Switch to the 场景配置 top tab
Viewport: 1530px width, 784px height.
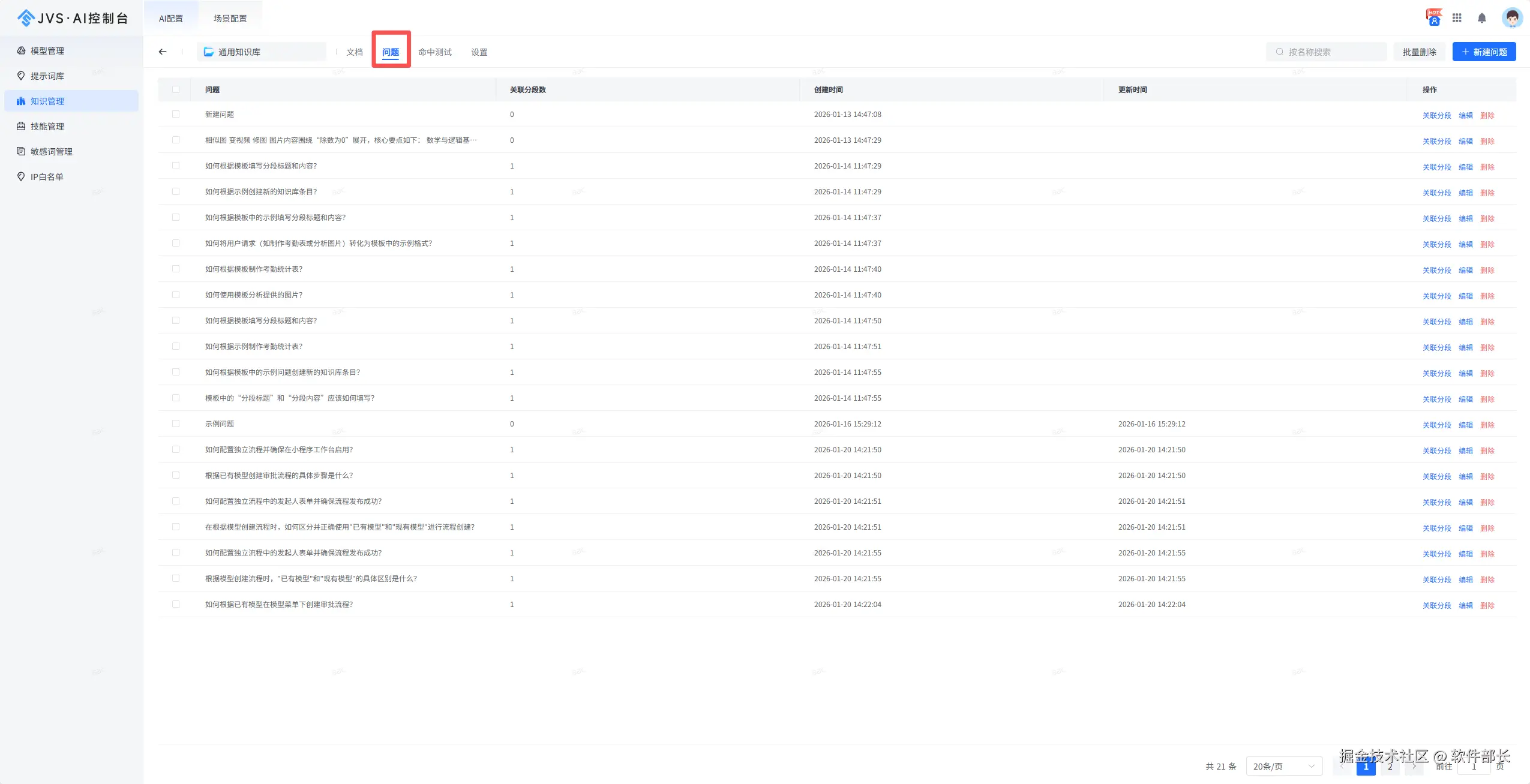pyautogui.click(x=230, y=19)
